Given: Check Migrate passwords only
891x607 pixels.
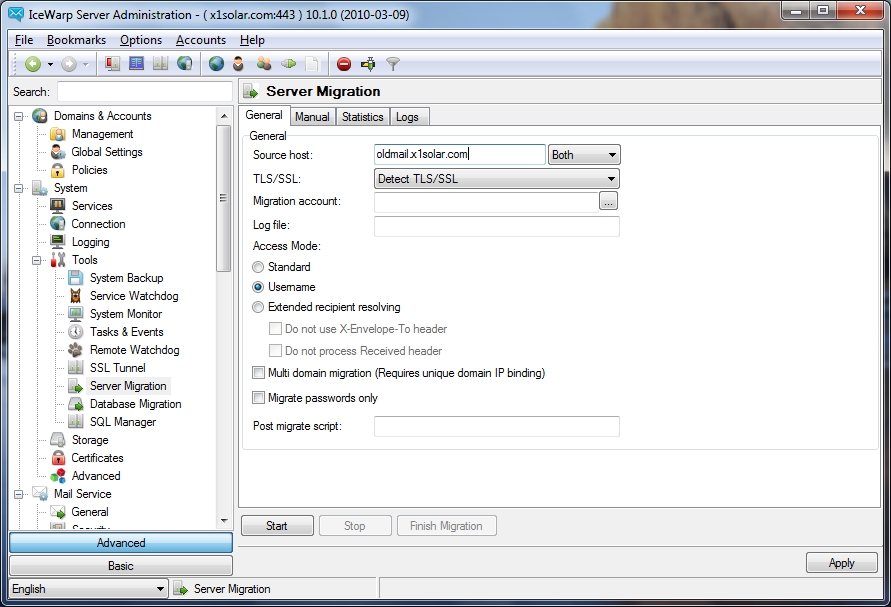Looking at the screenshot, I should [258, 396].
